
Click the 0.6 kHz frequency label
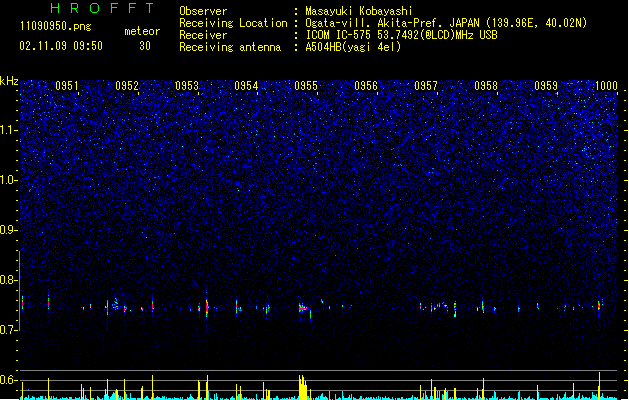8,380
